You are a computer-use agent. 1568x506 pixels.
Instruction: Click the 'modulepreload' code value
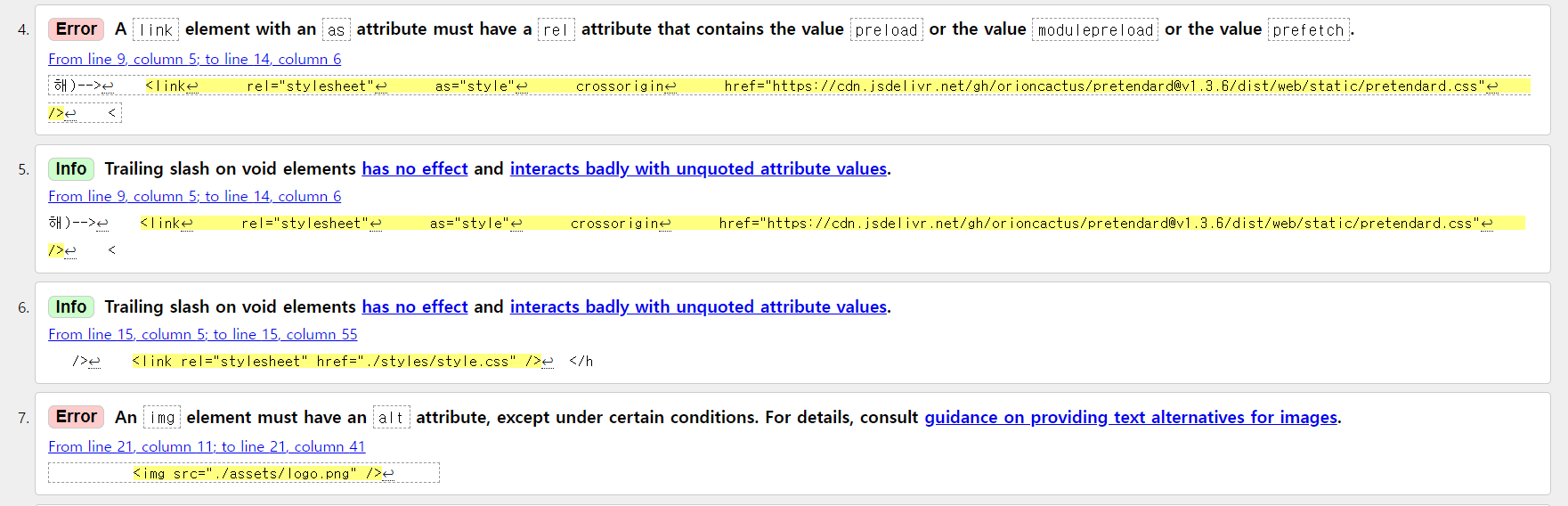[x=1095, y=29]
